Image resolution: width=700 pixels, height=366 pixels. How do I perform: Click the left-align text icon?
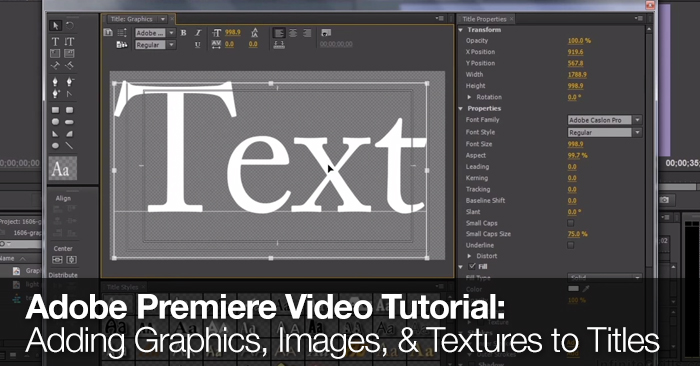pyautogui.click(x=279, y=33)
